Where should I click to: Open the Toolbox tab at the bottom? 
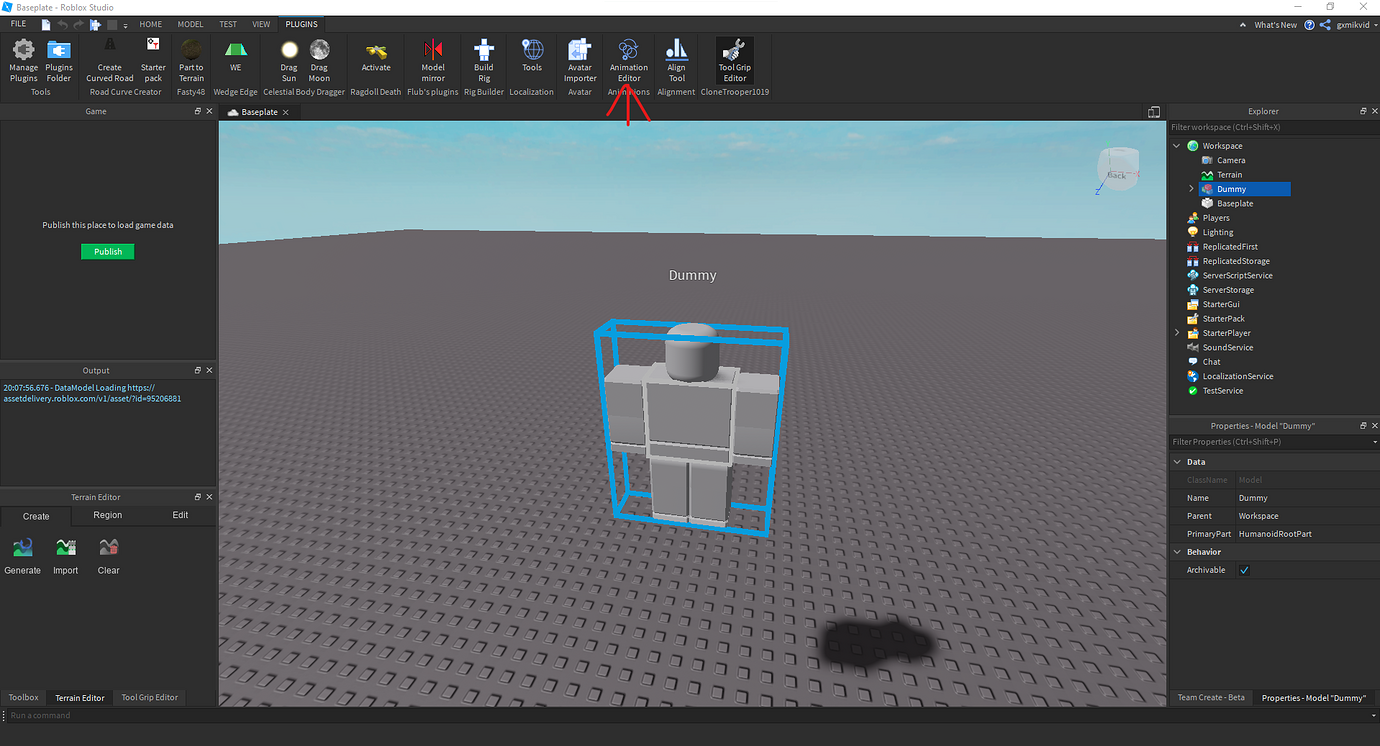[23, 697]
